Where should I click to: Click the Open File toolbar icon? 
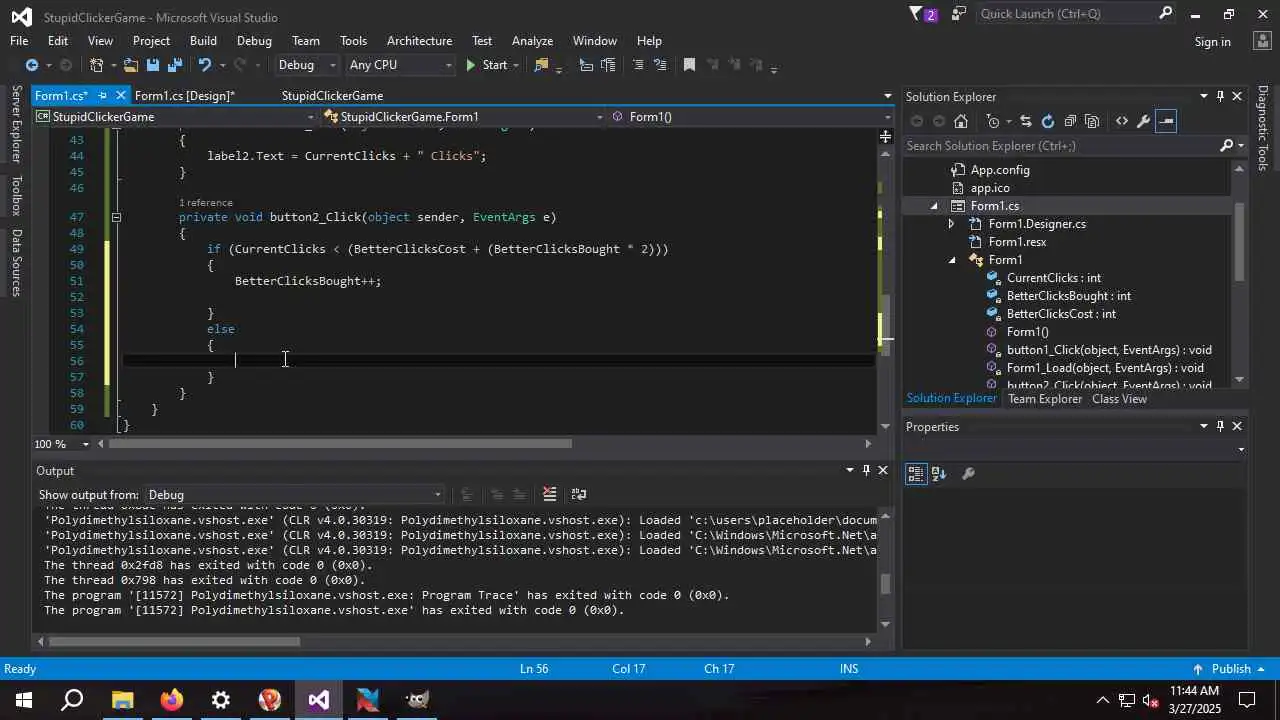point(130,65)
